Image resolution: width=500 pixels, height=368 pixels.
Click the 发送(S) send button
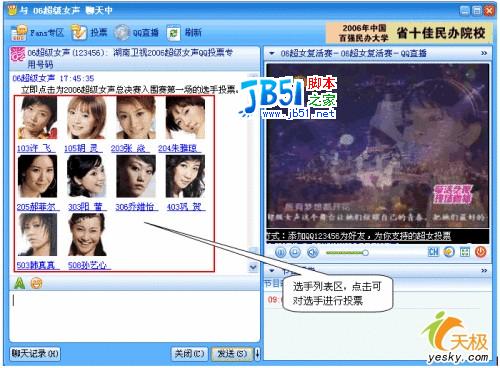(x=232, y=354)
